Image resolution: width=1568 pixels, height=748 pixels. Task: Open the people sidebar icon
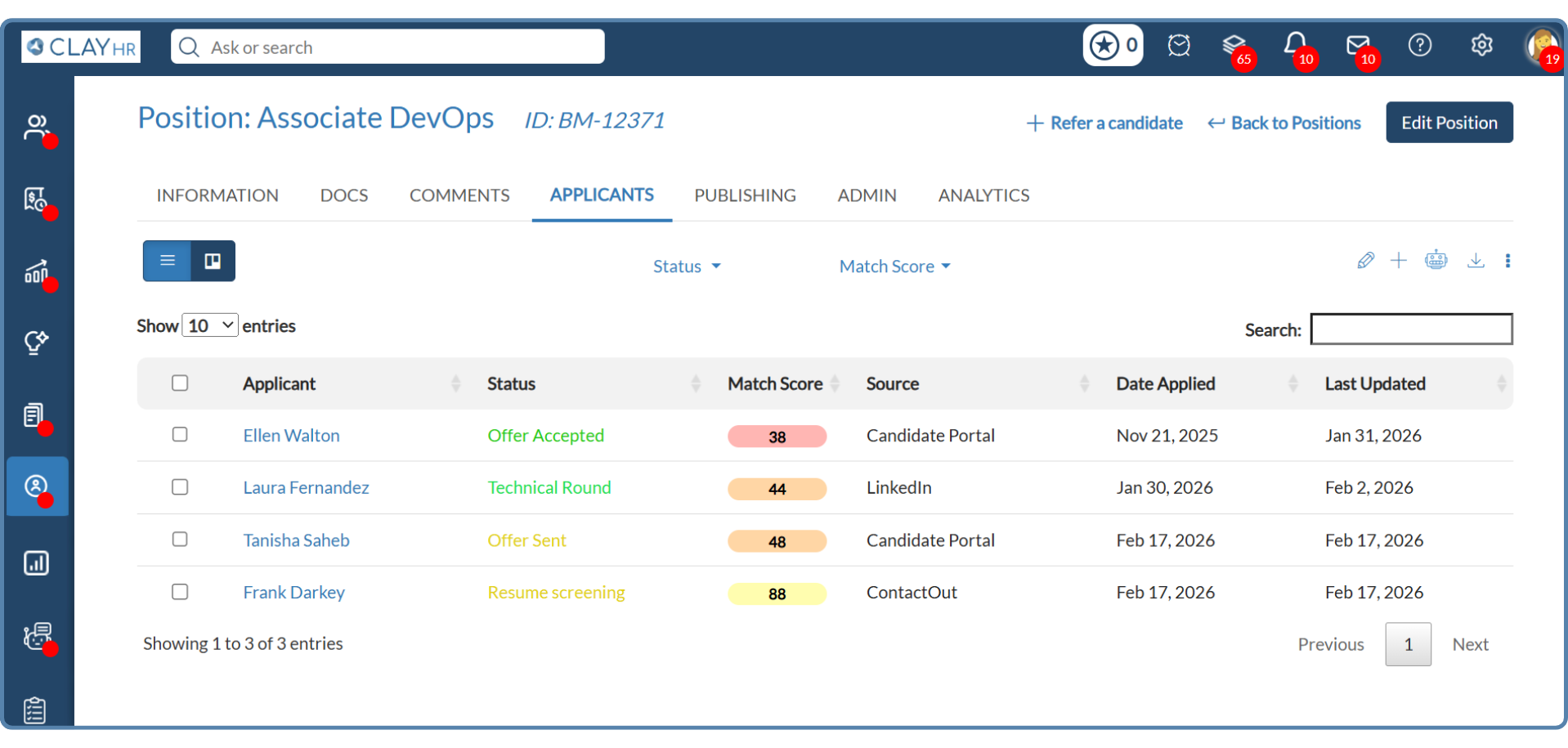pos(37,127)
